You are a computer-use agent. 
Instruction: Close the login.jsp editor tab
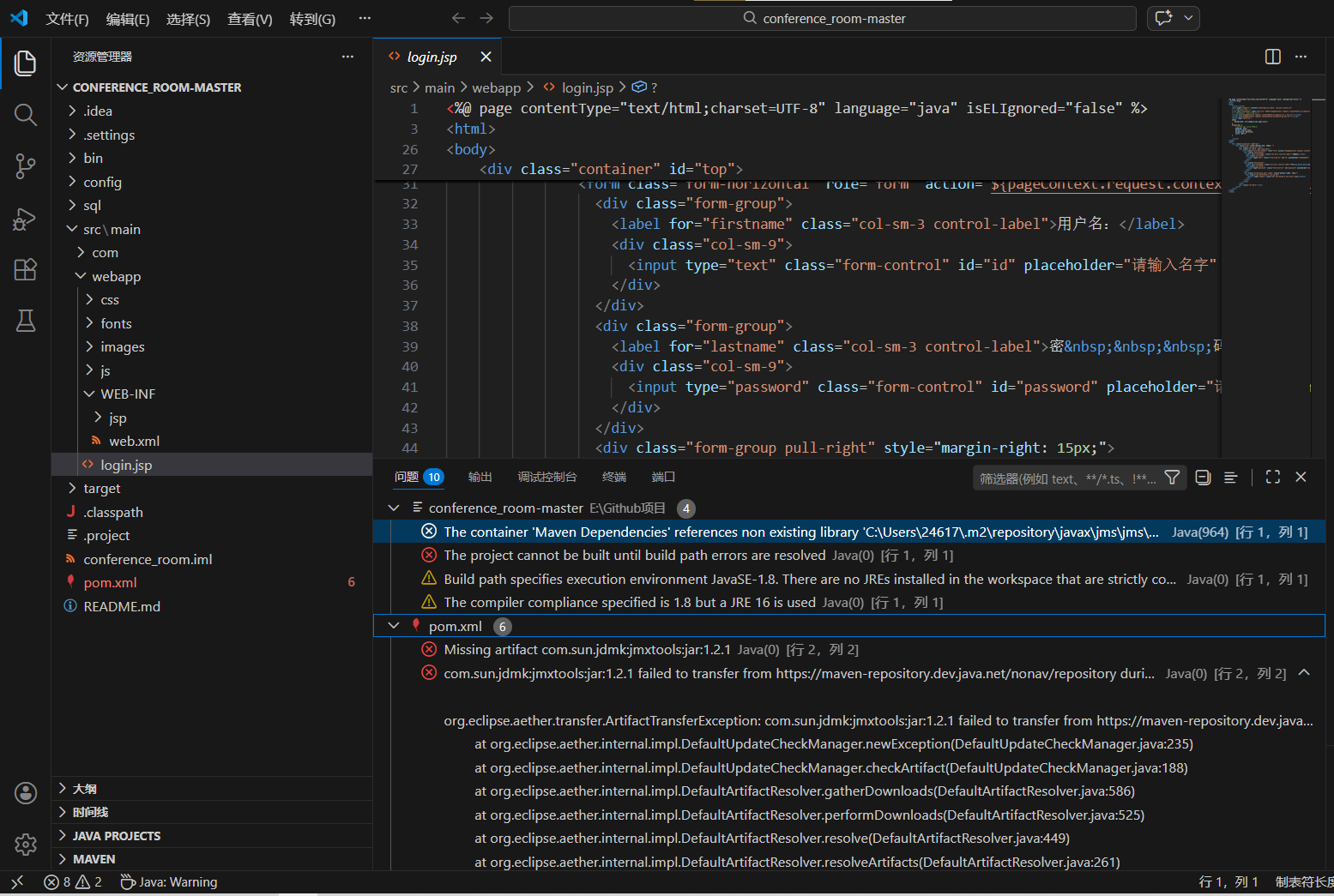pos(486,57)
